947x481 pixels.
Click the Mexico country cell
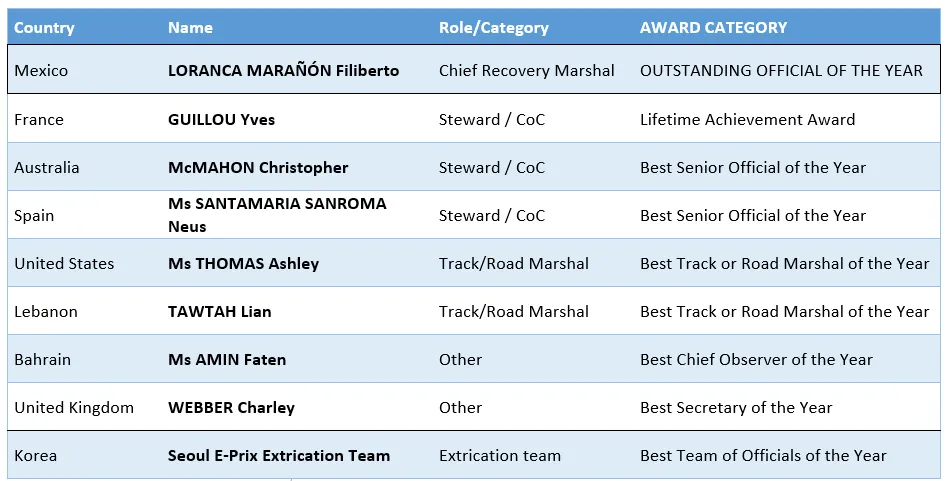(41, 71)
